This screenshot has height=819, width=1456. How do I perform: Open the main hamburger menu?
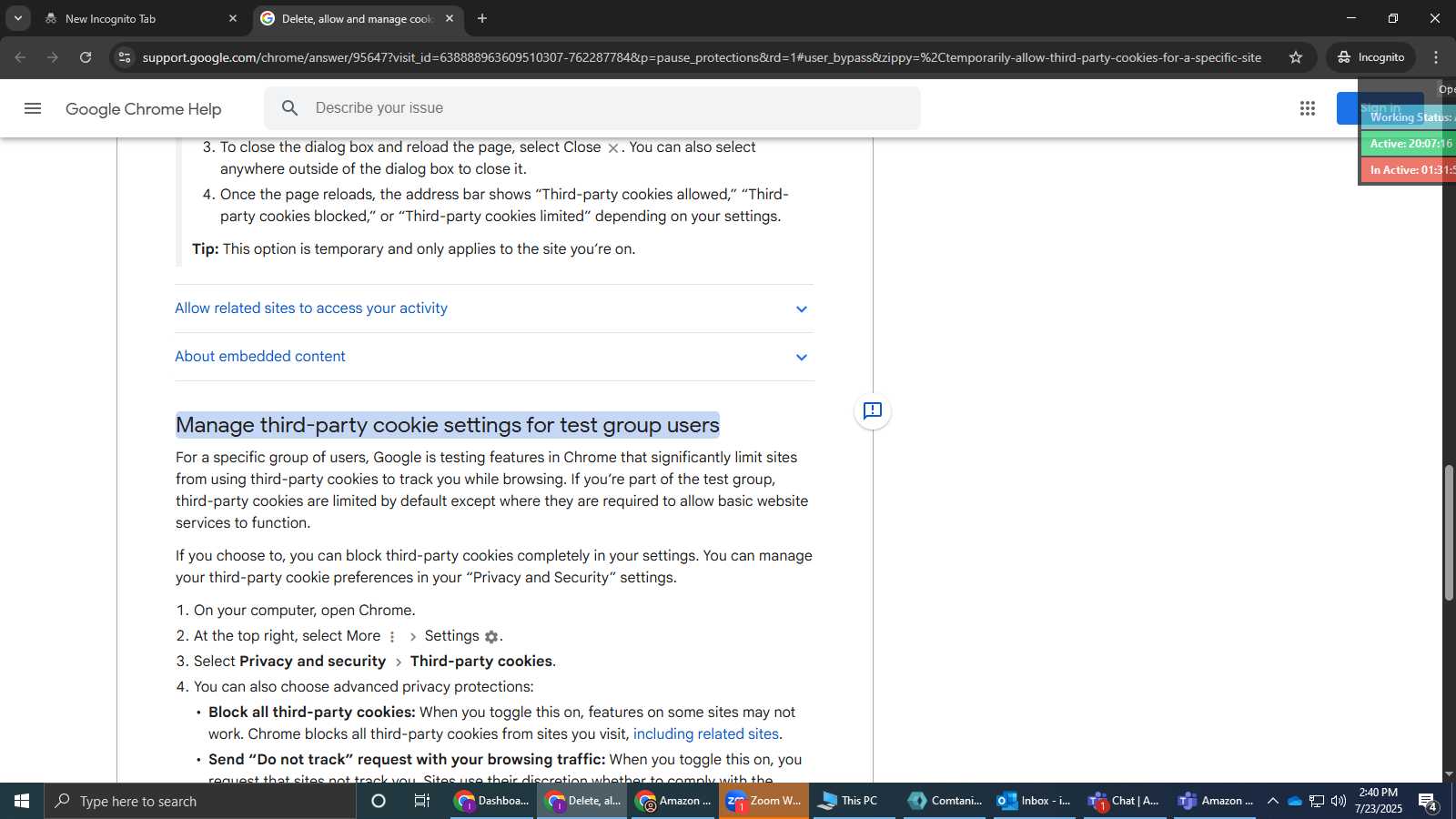coord(33,108)
